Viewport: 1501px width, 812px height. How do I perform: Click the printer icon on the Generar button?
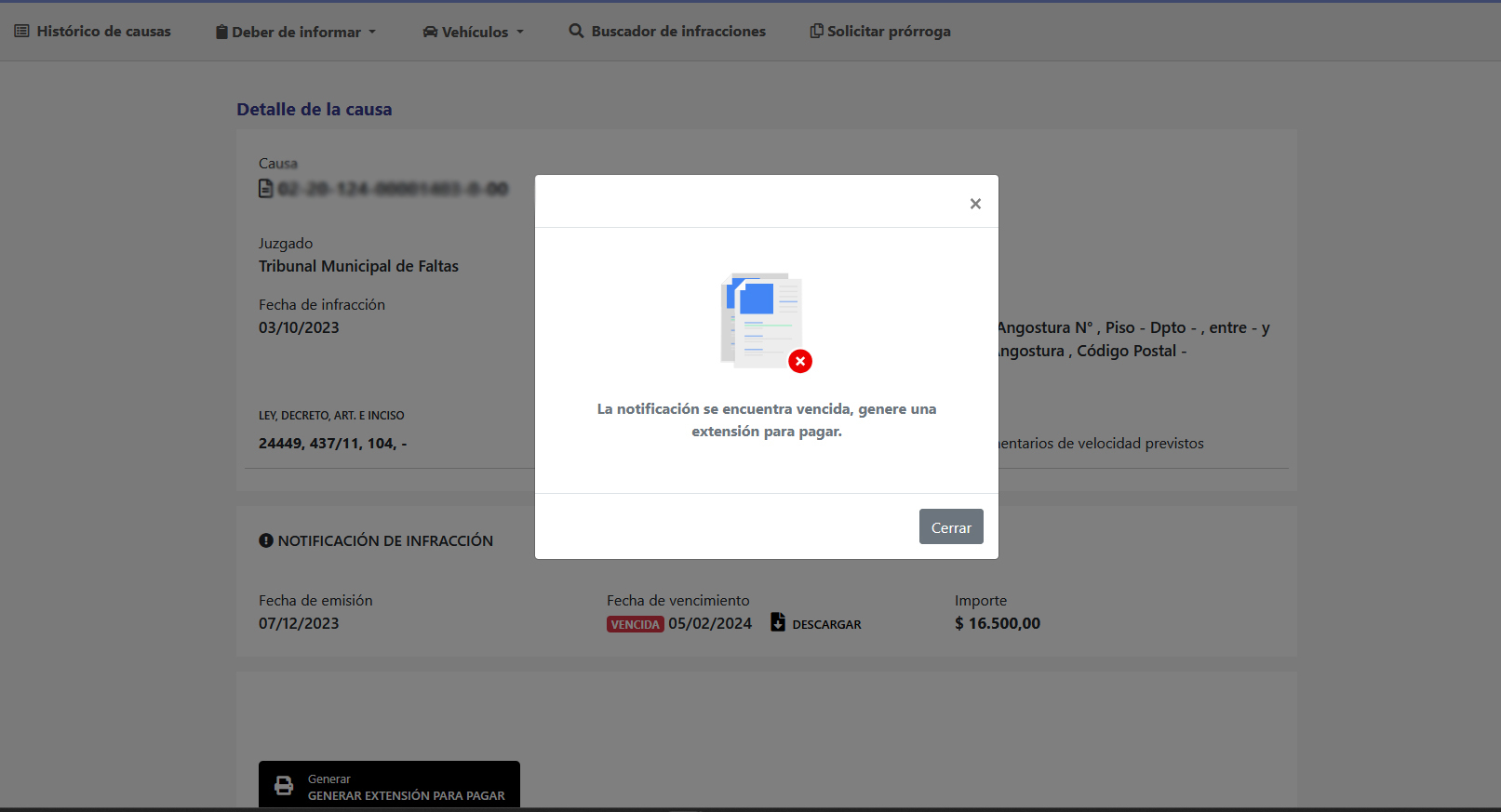click(x=284, y=786)
